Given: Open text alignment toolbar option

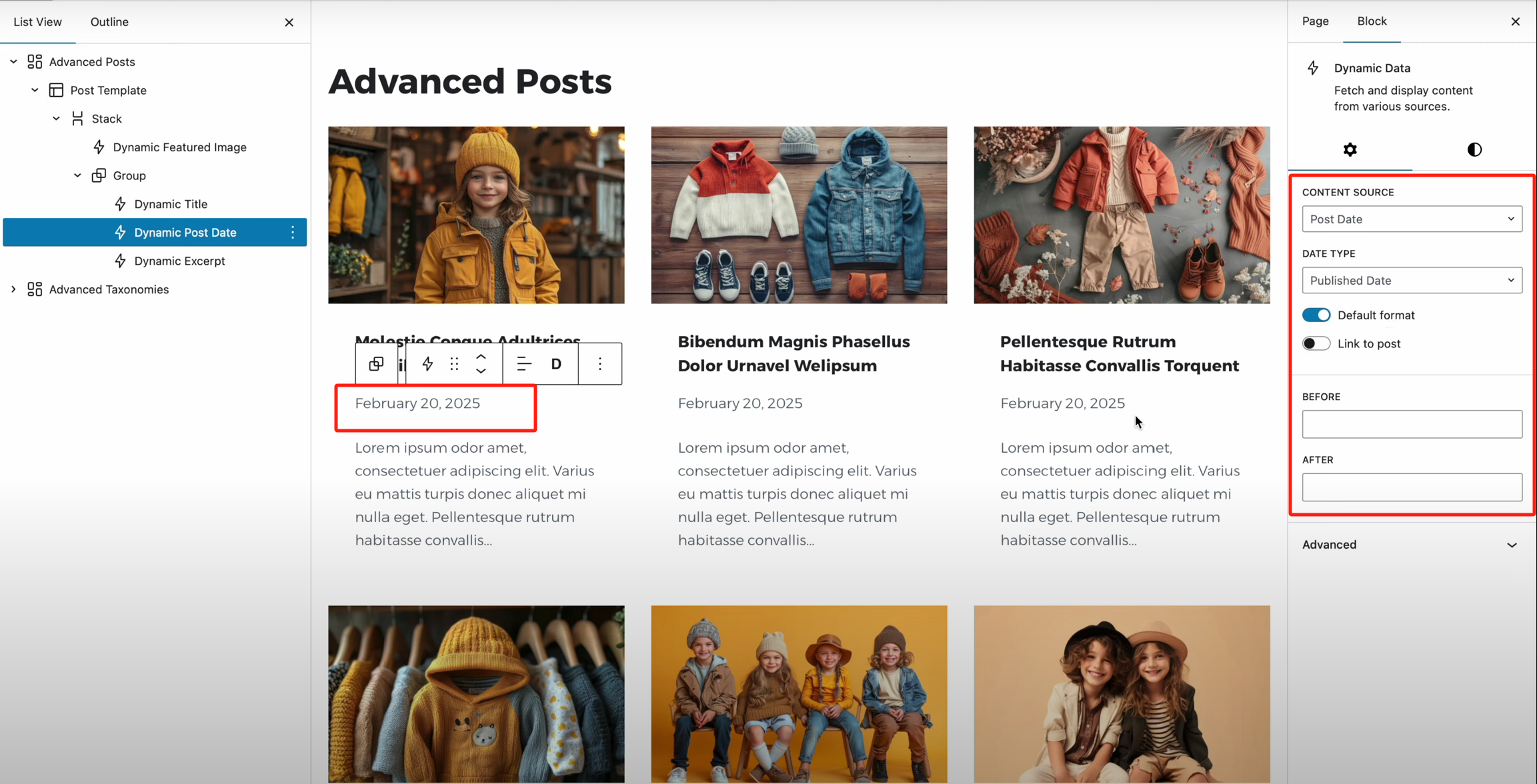Looking at the screenshot, I should click(524, 364).
